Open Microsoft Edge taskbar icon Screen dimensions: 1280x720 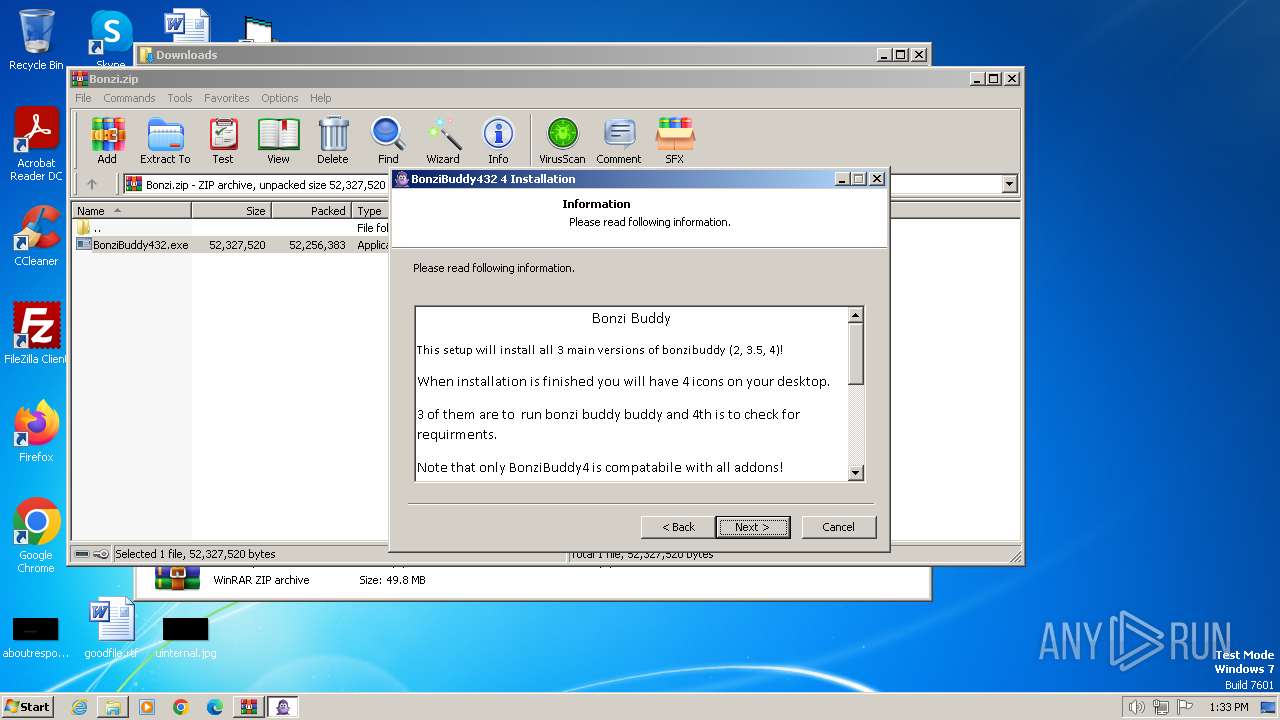215,707
